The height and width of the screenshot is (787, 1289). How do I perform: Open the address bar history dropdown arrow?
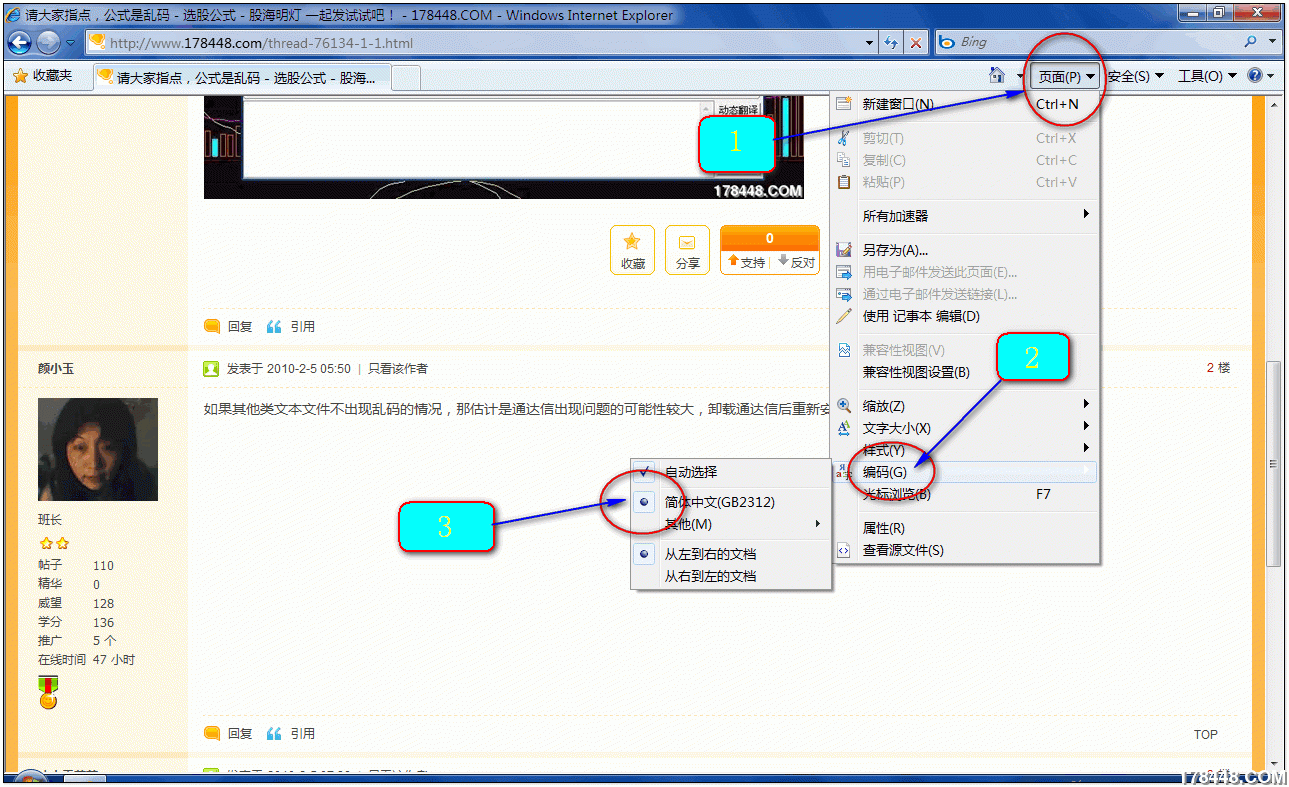(x=869, y=43)
